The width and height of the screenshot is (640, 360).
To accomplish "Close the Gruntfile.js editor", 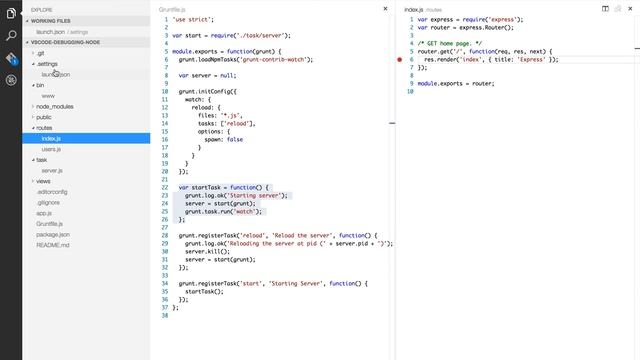I will pos(385,9).
